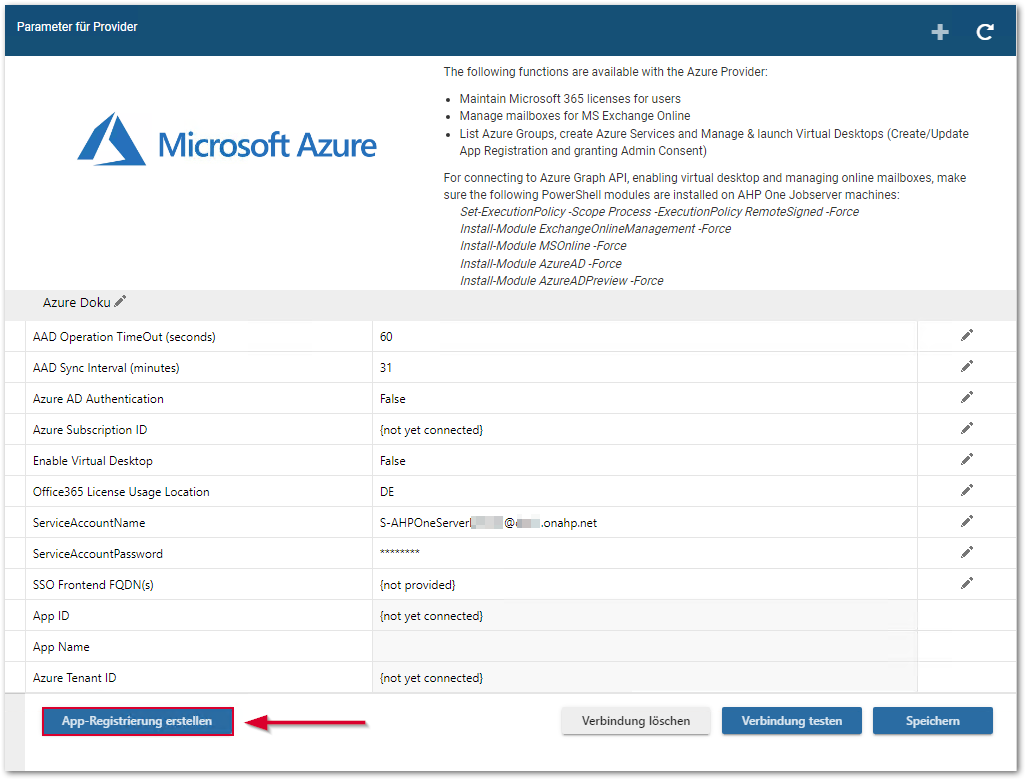
Task: Click Maintain Microsoft 365 licenses bullet
Action: pyautogui.click(x=570, y=99)
